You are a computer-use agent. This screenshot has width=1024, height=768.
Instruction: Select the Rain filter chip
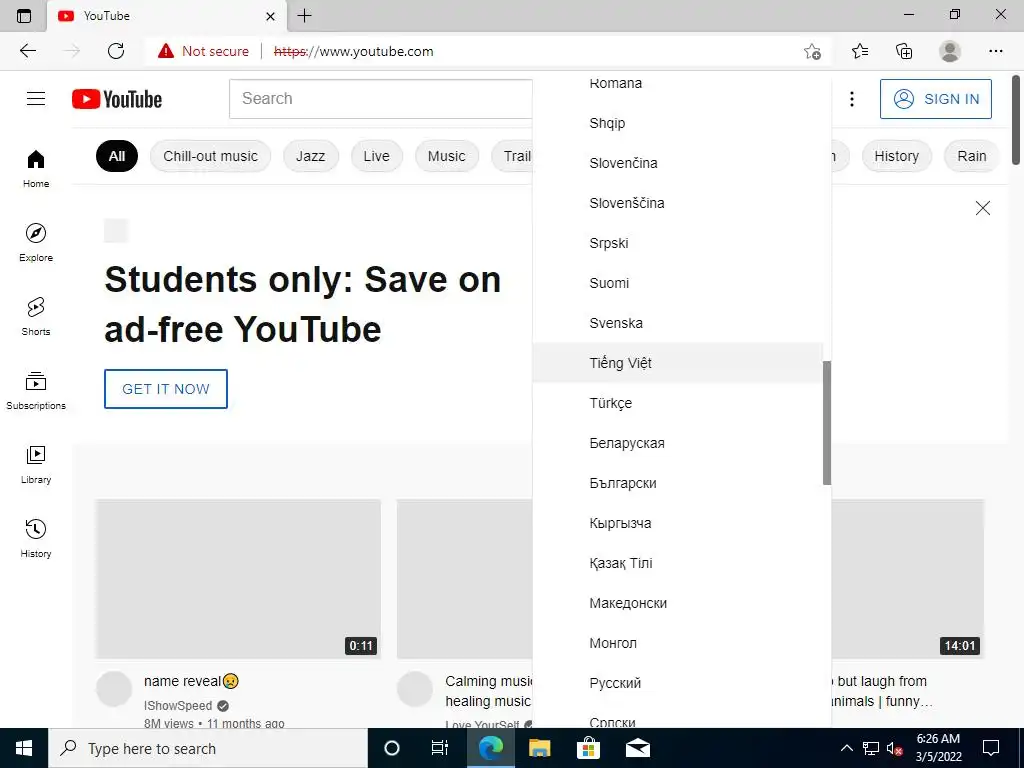(x=972, y=156)
